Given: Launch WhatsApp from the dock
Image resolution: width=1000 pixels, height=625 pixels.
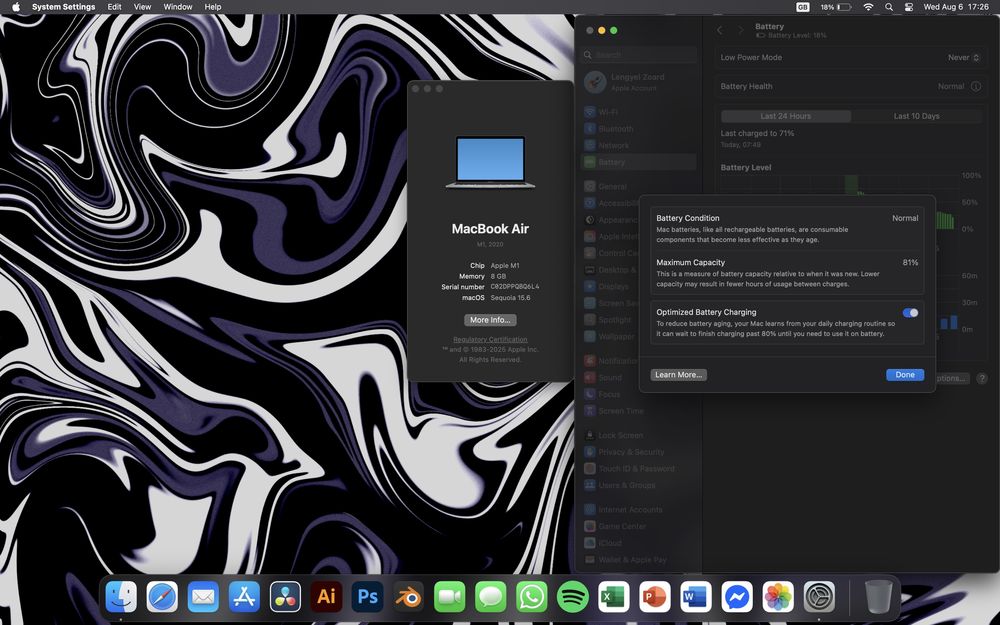Looking at the screenshot, I should pos(532,597).
